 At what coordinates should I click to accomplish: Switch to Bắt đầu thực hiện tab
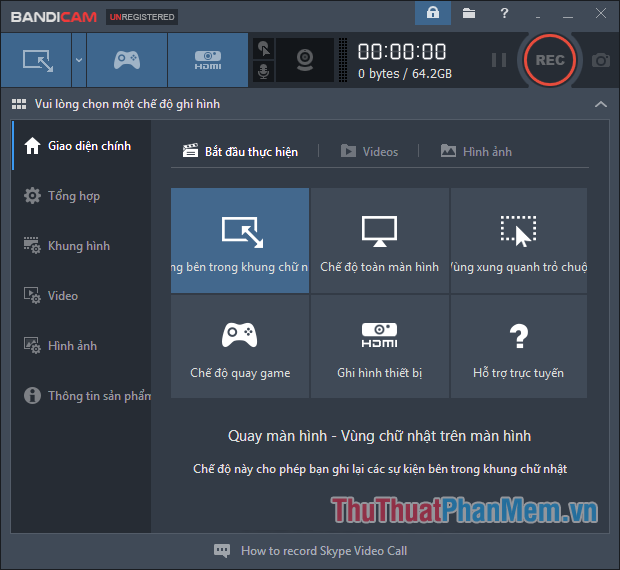pyautogui.click(x=240, y=151)
